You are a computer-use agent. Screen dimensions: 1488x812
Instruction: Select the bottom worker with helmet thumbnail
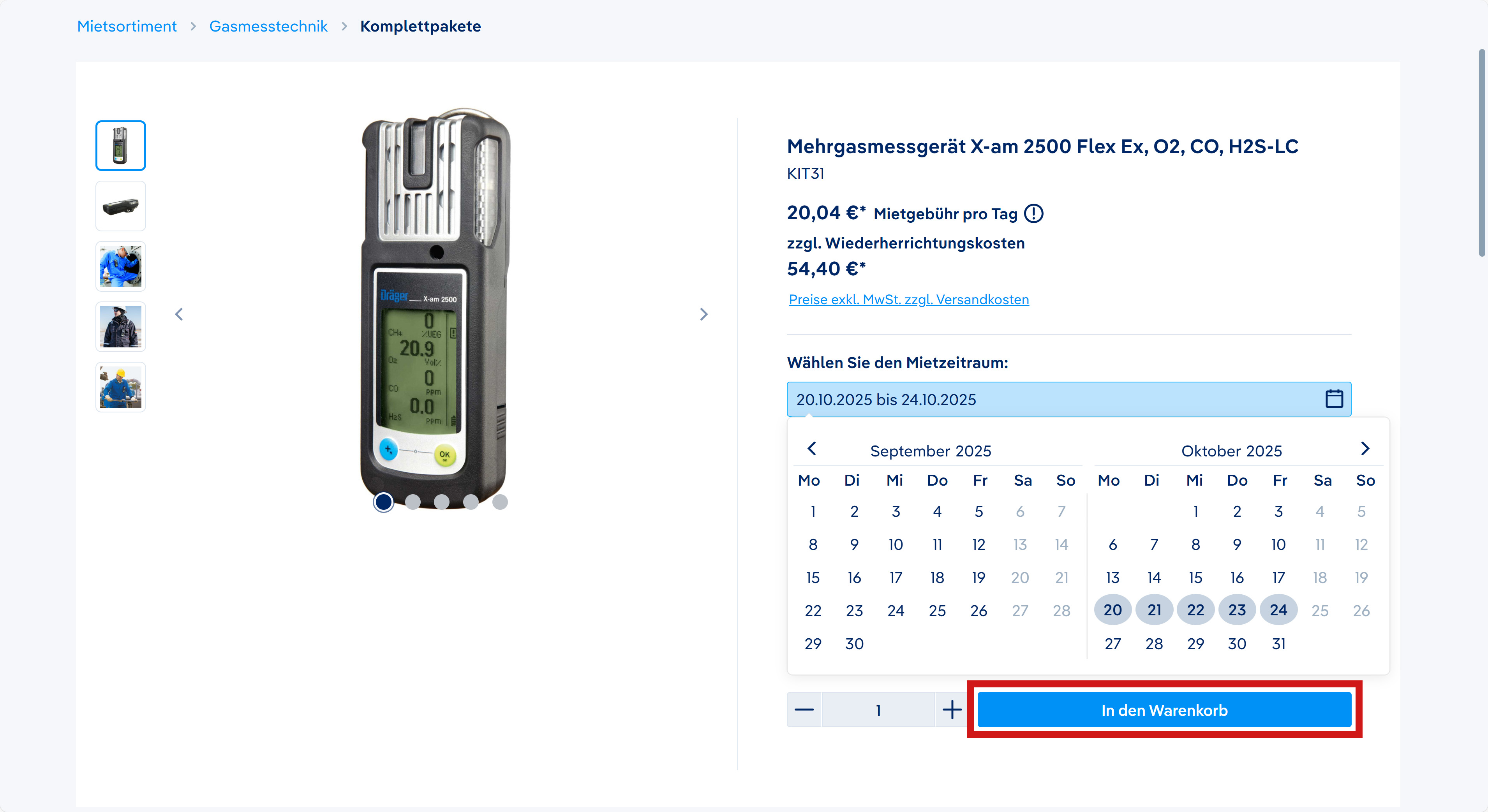pos(121,387)
